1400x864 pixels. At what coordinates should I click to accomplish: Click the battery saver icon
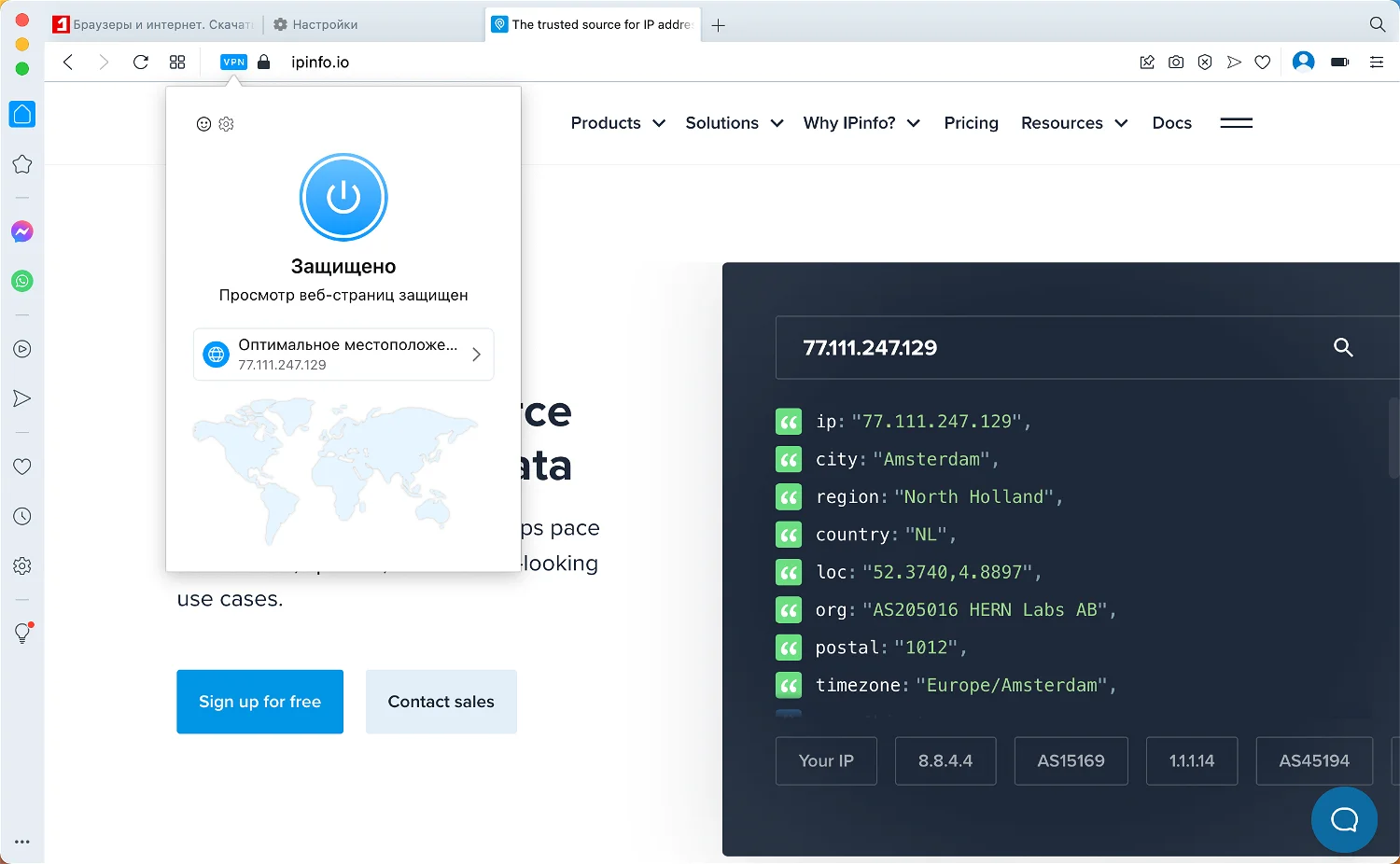(1340, 63)
